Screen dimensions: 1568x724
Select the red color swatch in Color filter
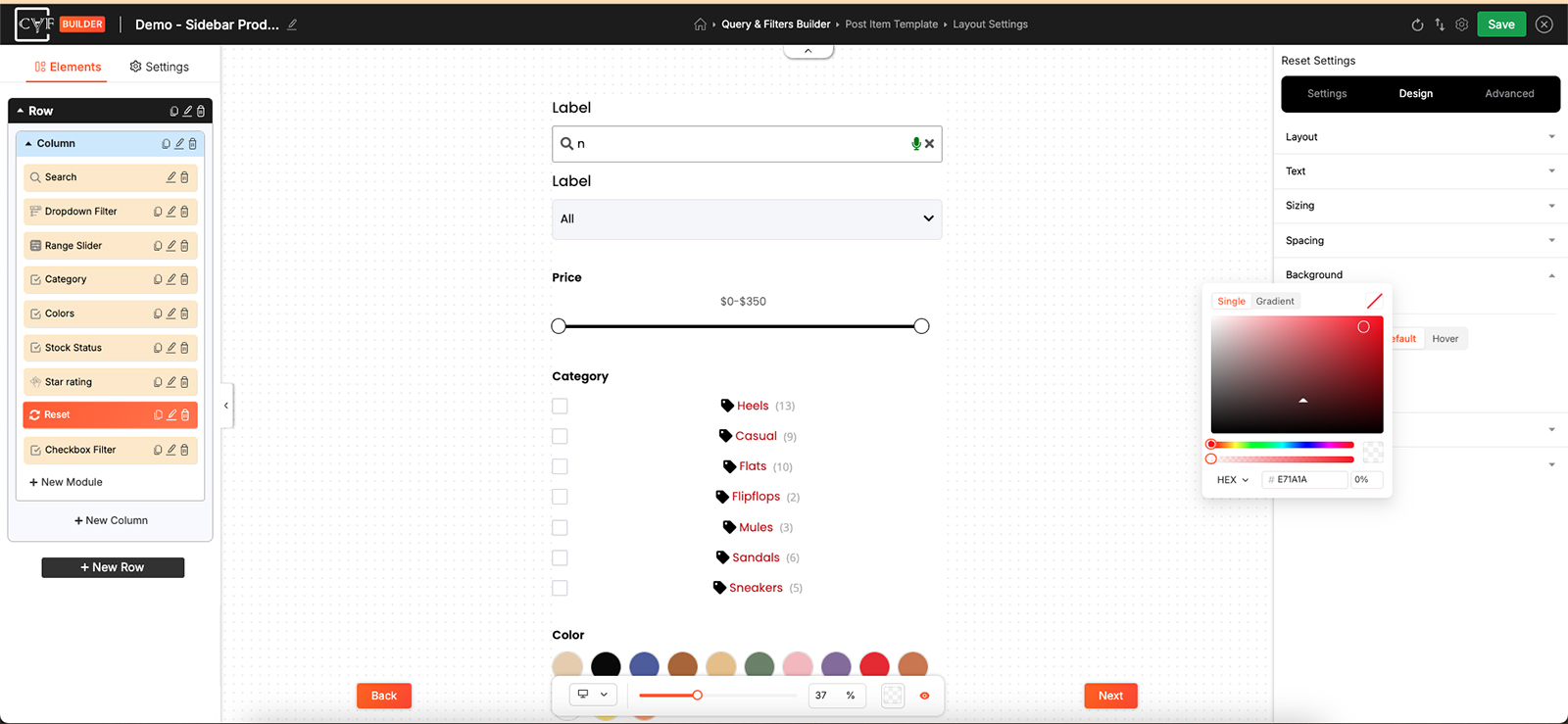point(874,664)
